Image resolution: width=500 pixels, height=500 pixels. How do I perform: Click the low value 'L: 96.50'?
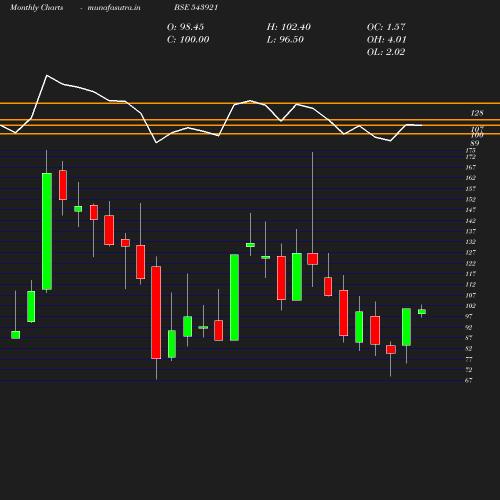285,40
